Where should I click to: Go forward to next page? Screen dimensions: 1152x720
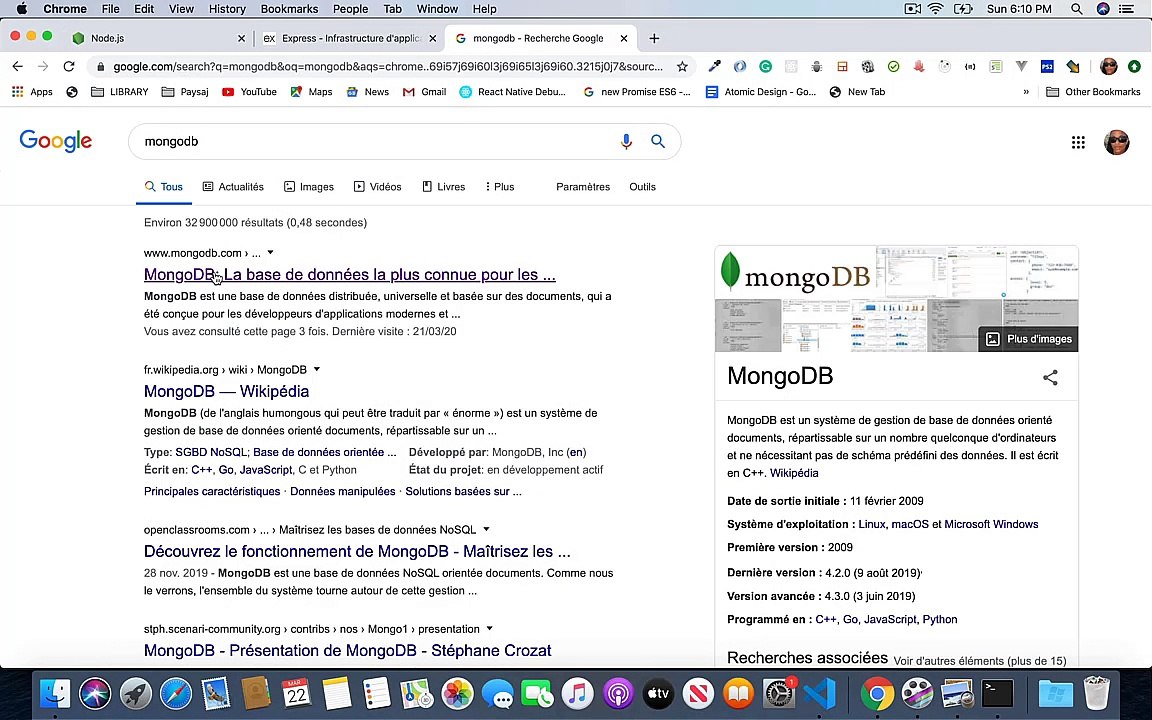43,67
